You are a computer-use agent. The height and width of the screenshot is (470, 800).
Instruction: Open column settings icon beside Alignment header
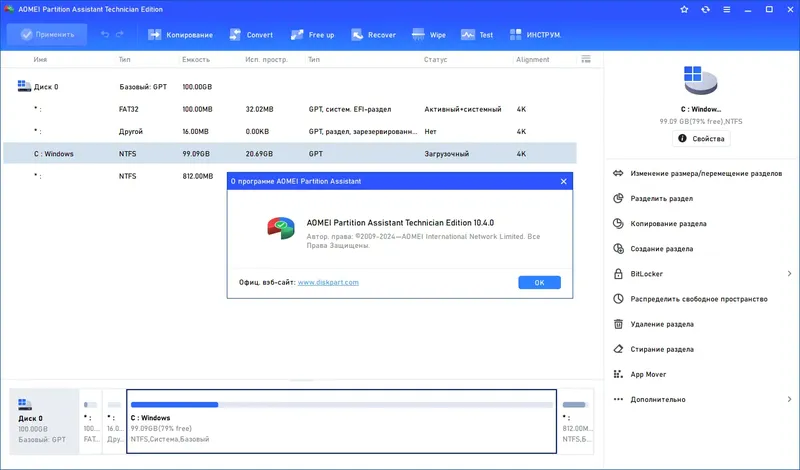(586, 59)
